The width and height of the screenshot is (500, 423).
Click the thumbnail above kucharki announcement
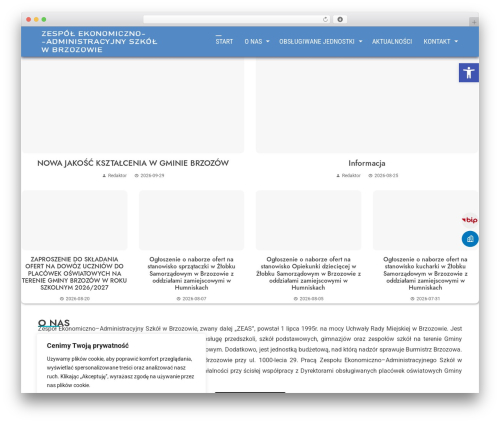tap(426, 220)
